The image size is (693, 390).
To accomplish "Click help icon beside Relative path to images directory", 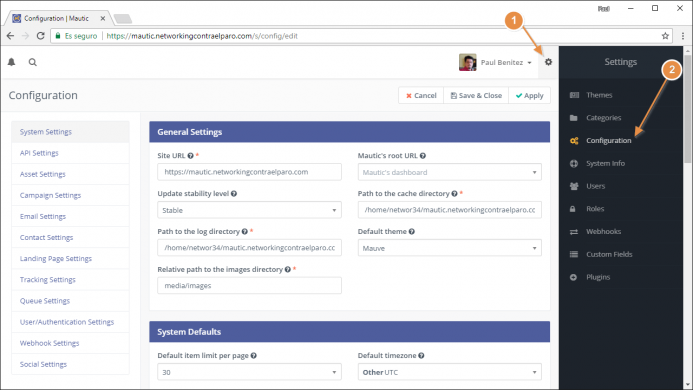I will [x=288, y=269].
